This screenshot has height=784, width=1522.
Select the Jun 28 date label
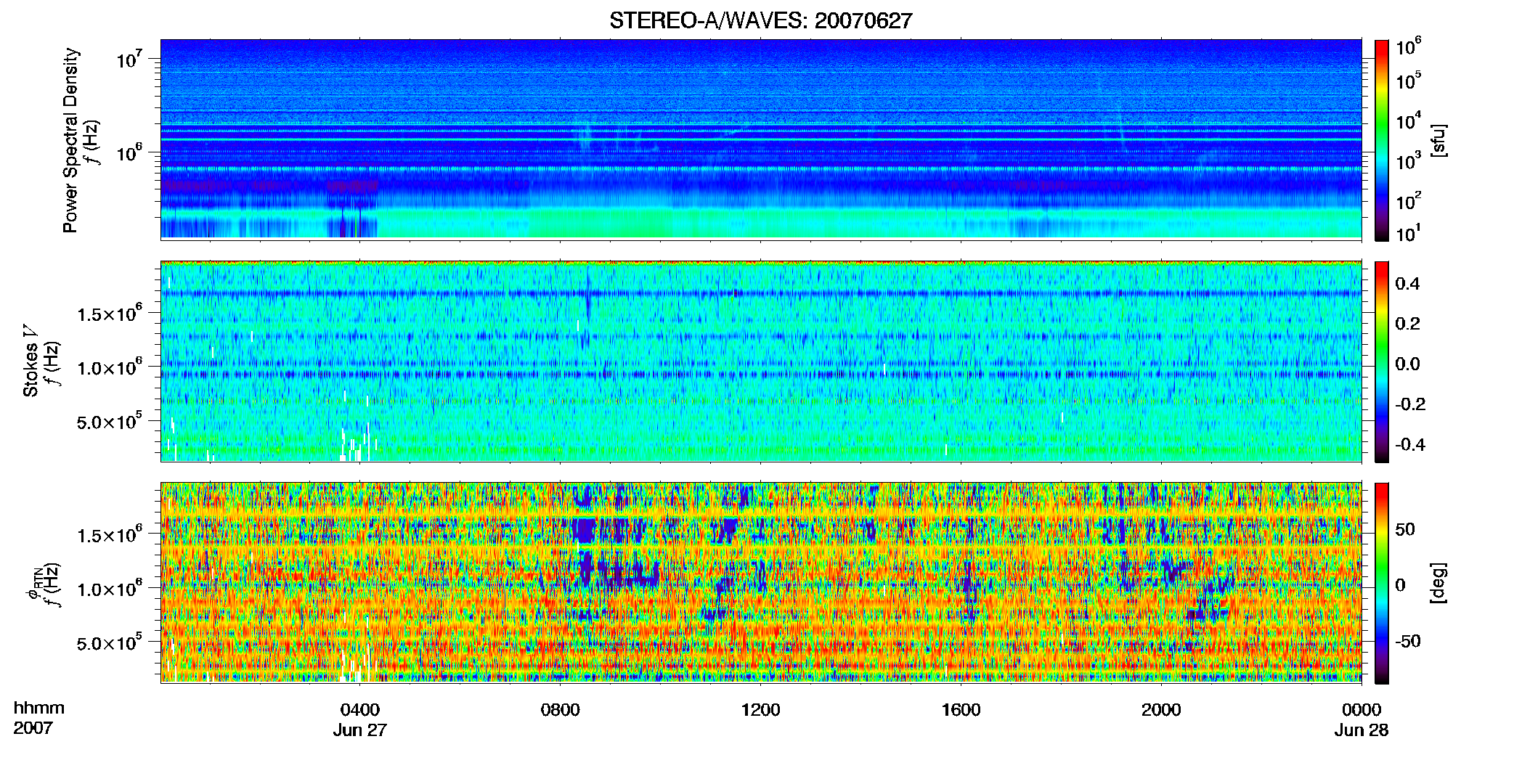pyautogui.click(x=1362, y=730)
